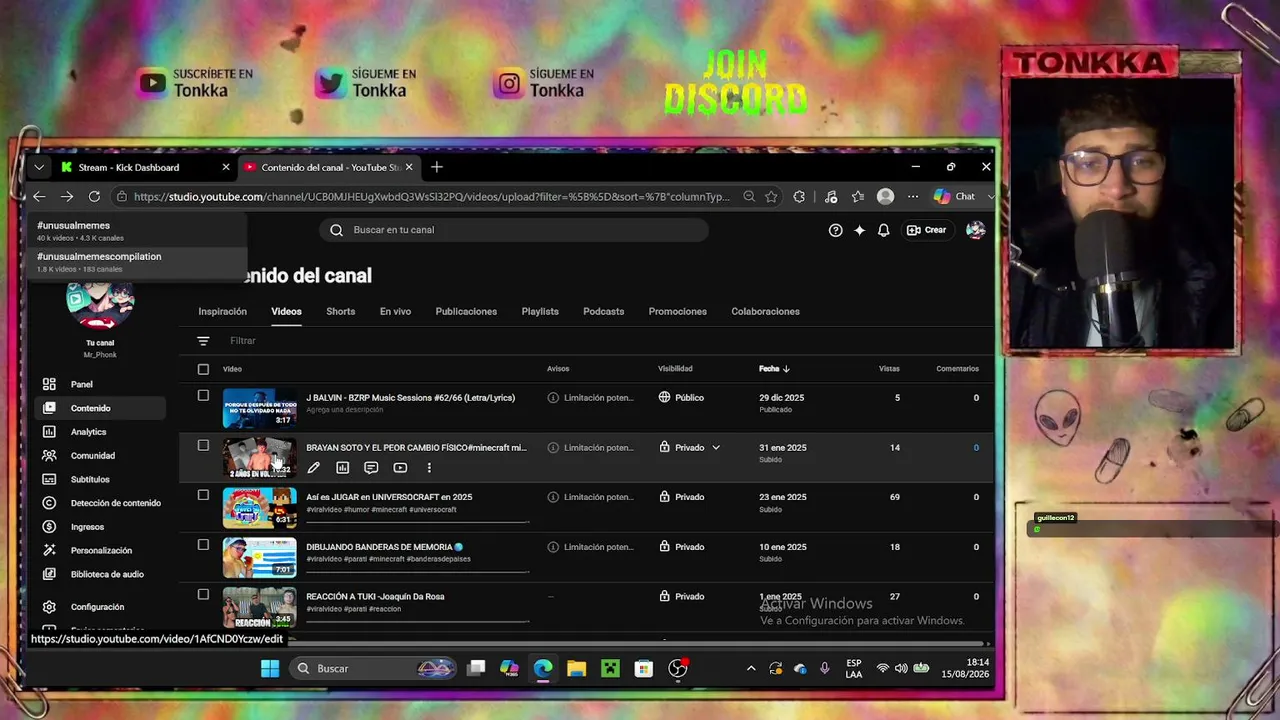Open the Edge profile icon
This screenshot has height=720, width=1280.
885,197
